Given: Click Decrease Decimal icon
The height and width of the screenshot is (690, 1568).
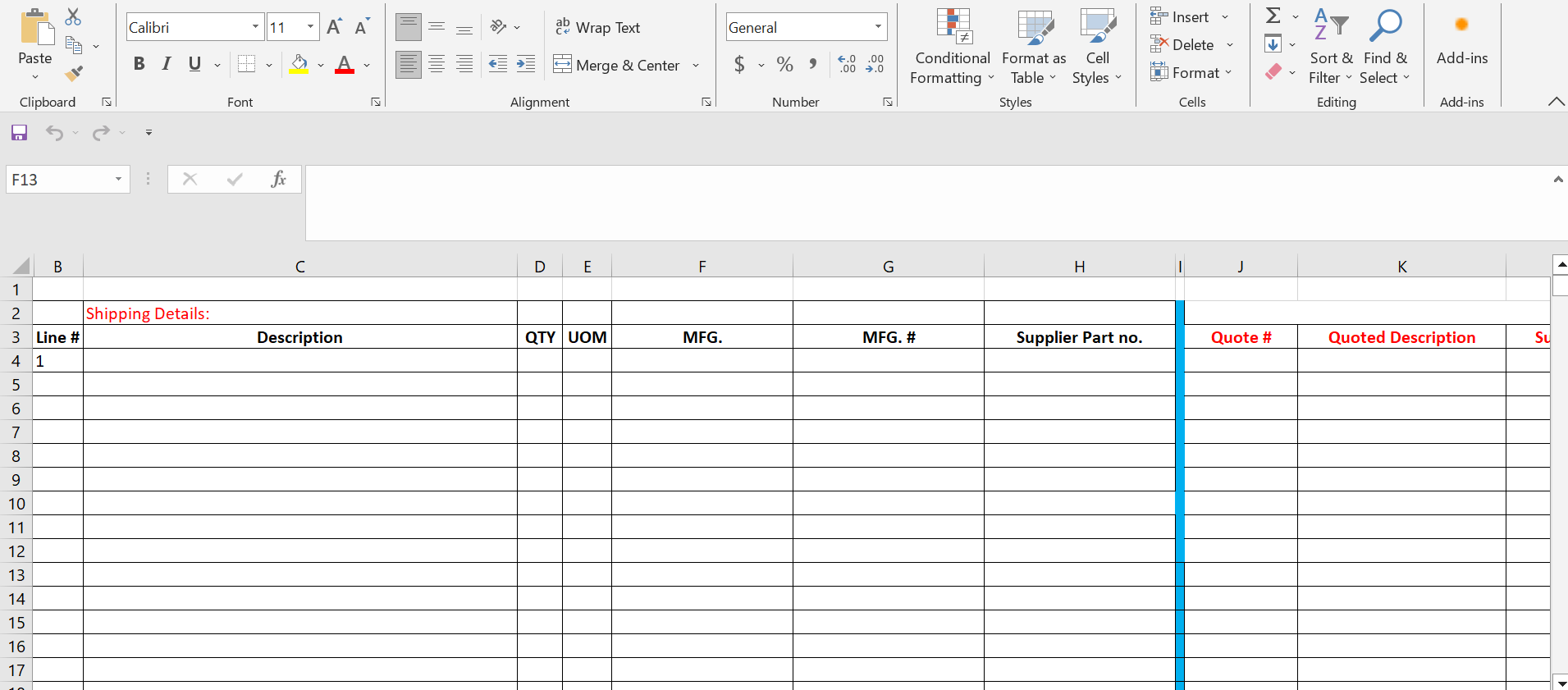Looking at the screenshot, I should tap(875, 64).
